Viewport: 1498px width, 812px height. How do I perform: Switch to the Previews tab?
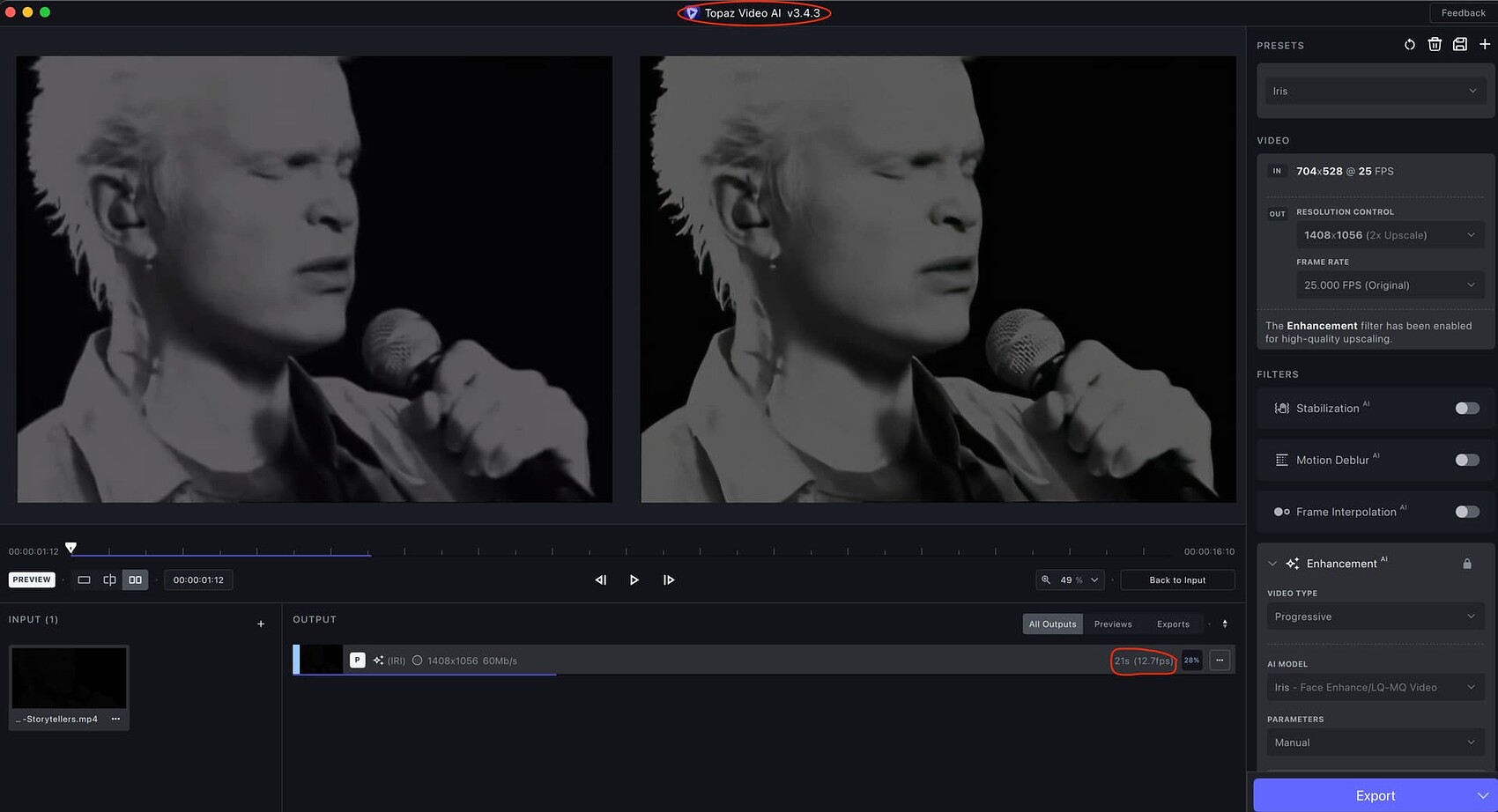[1113, 624]
